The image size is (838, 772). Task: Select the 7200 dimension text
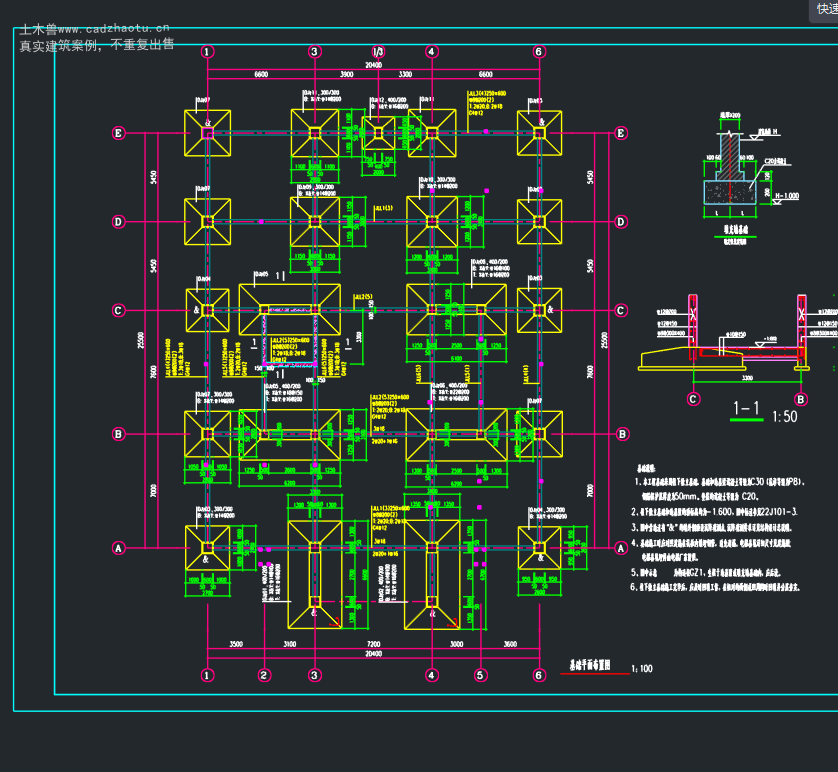point(374,644)
